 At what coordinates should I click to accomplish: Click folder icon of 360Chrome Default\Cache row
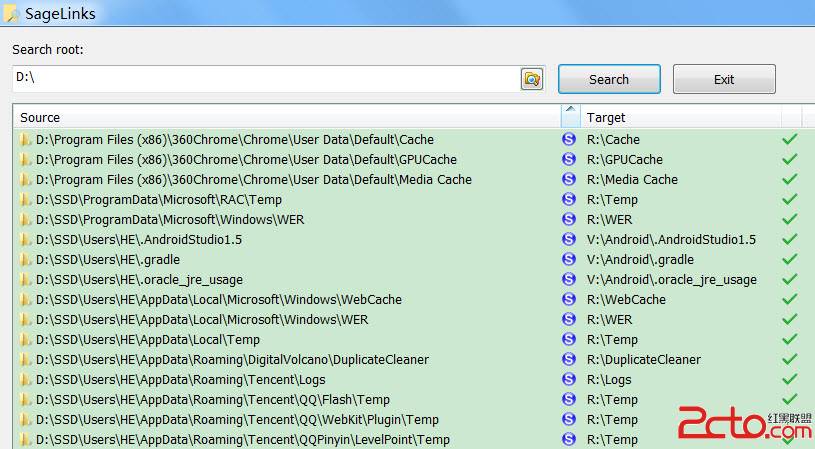[24, 140]
